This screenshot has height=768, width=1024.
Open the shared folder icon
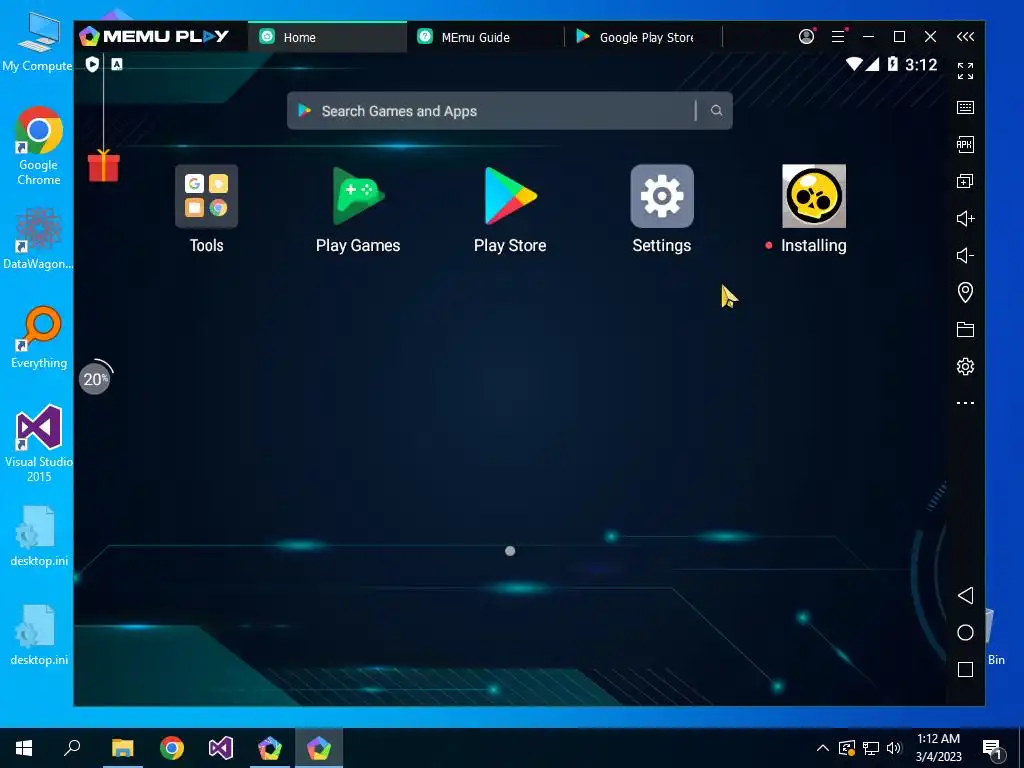tap(965, 329)
